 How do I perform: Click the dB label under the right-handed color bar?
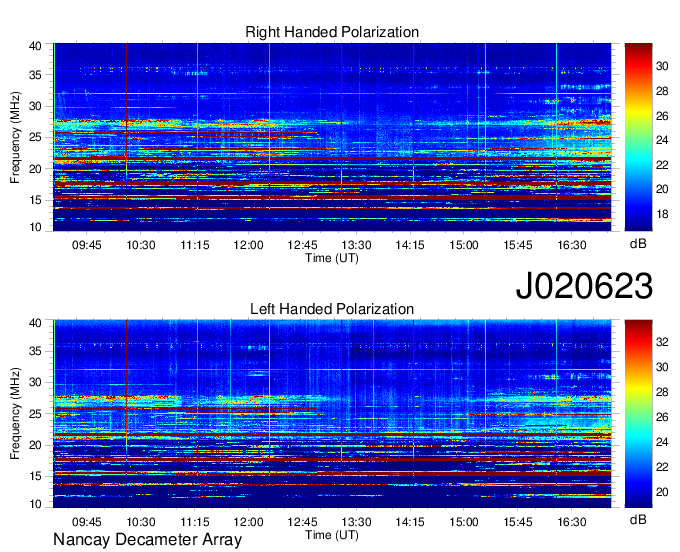638,244
